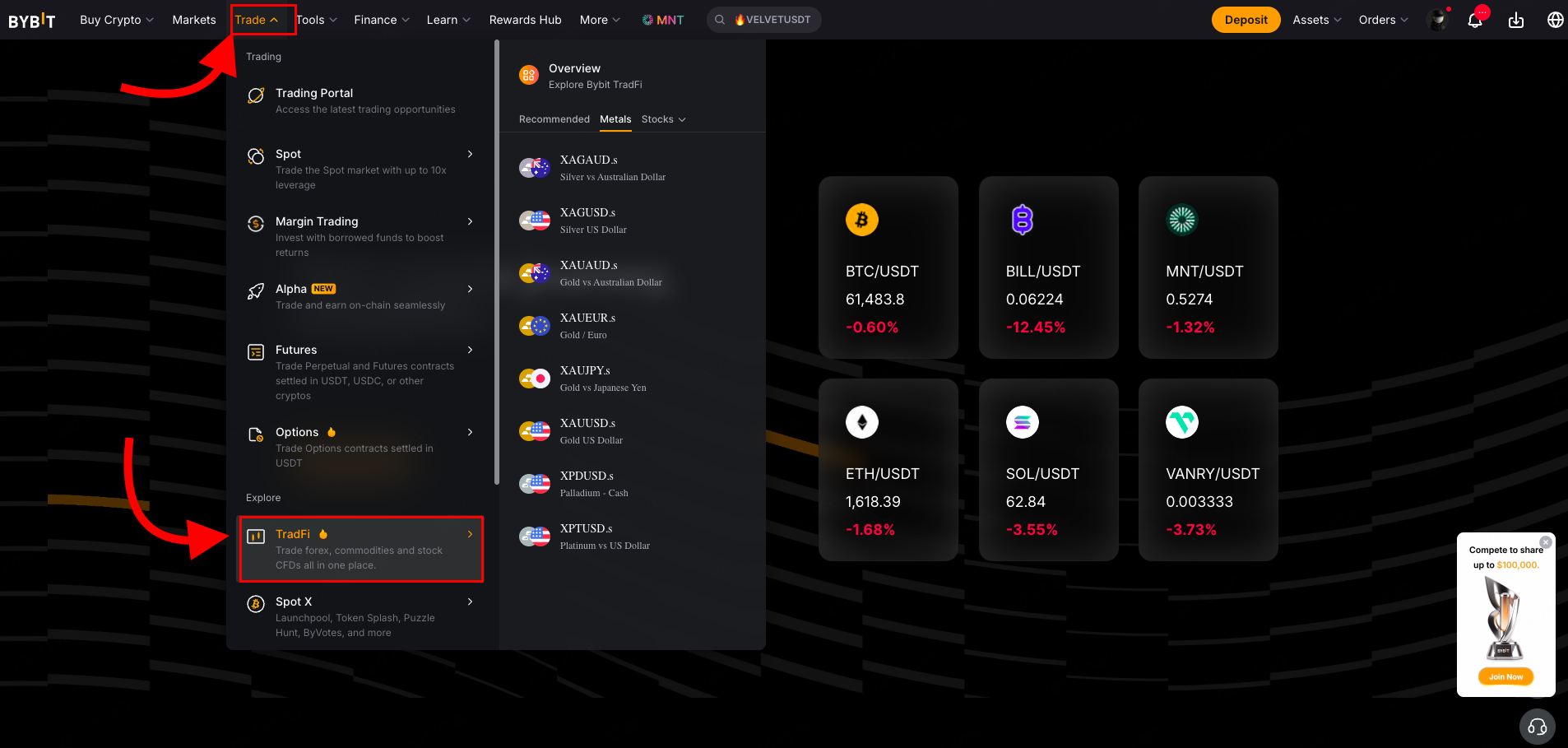Collapse the Trade menu
Image resolution: width=1568 pixels, height=748 pixels.
point(257,20)
